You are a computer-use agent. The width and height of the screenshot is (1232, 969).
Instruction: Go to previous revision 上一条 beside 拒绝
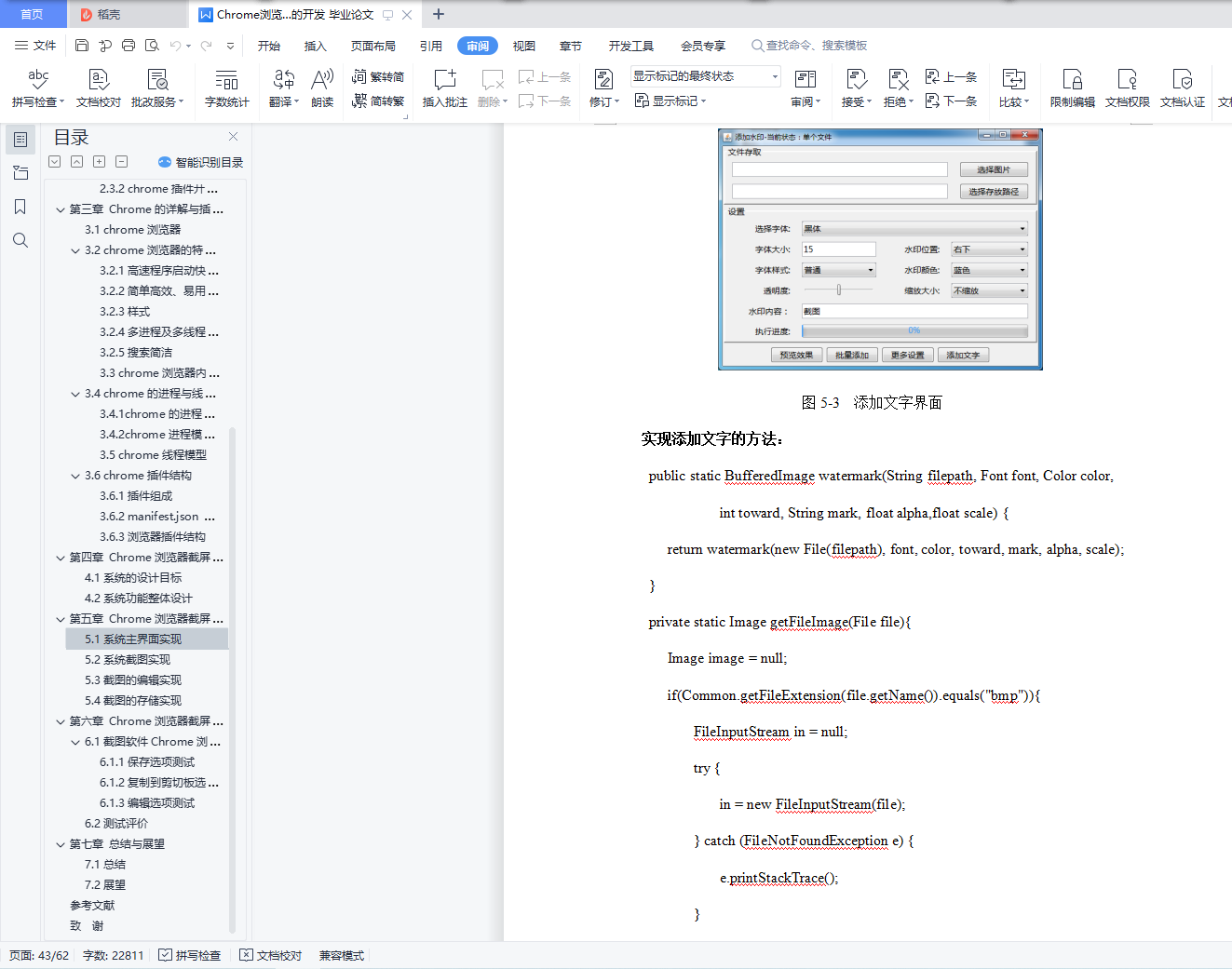click(951, 76)
